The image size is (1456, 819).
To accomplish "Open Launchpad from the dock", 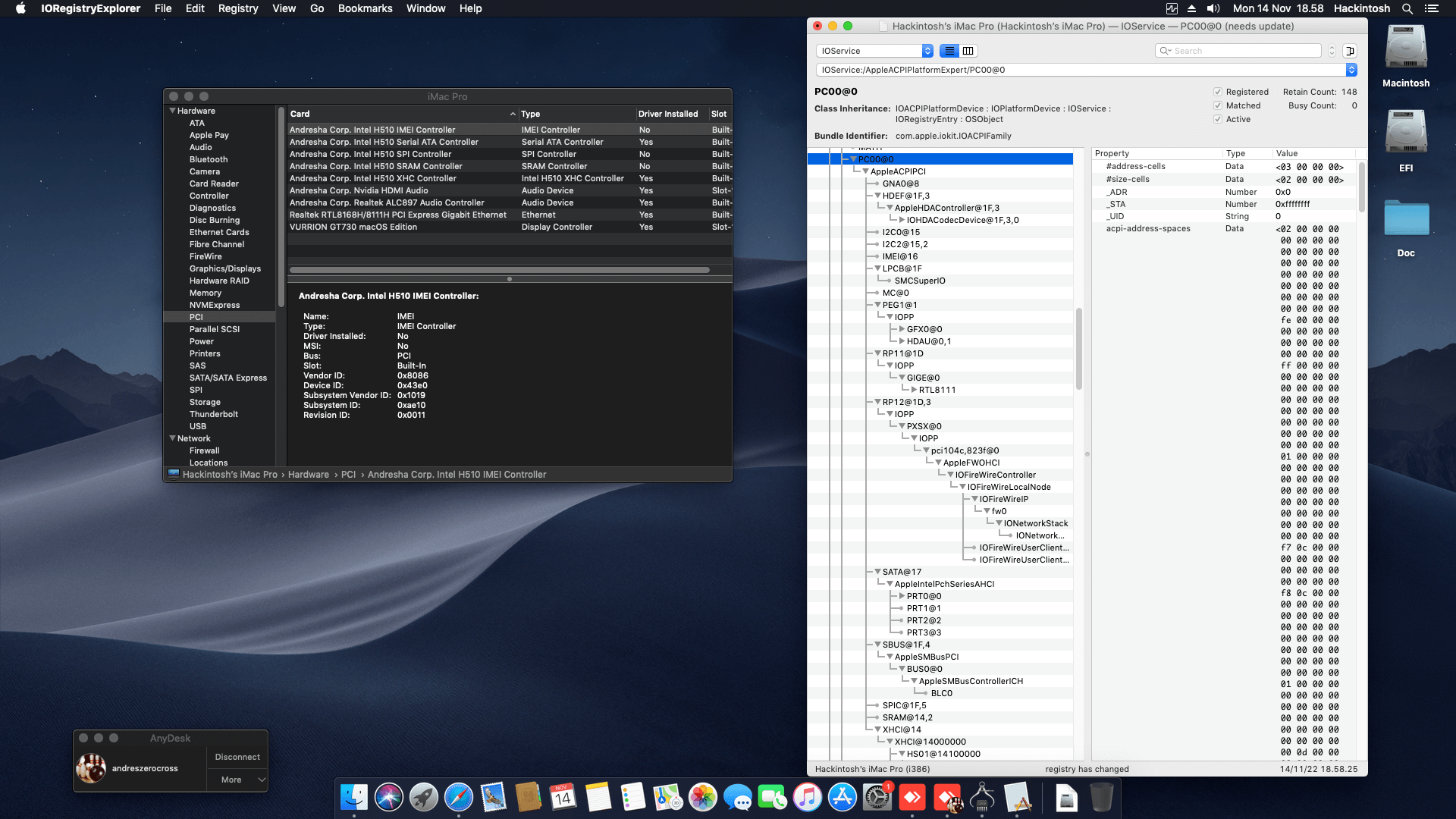I will click(x=424, y=798).
